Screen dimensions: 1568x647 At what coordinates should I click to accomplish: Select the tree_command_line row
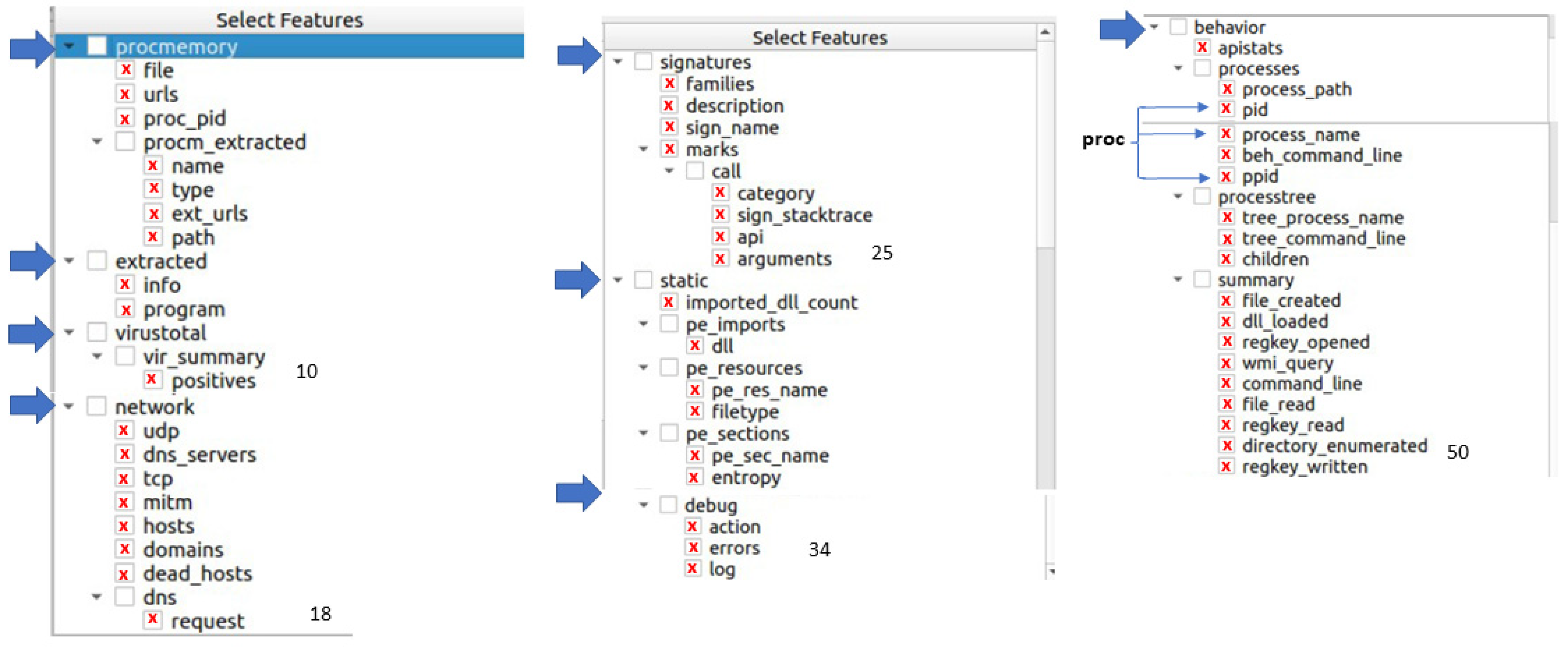(1323, 238)
